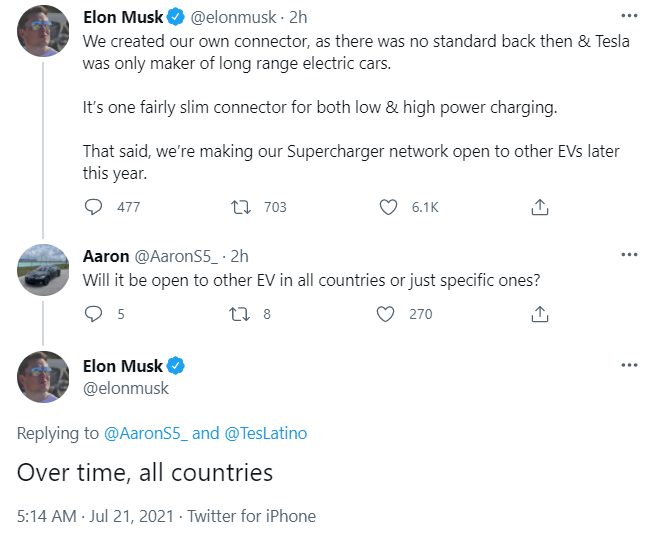Reply to Elon Musk's connector tweet
The height and width of the screenshot is (534, 656).
[x=94, y=207]
